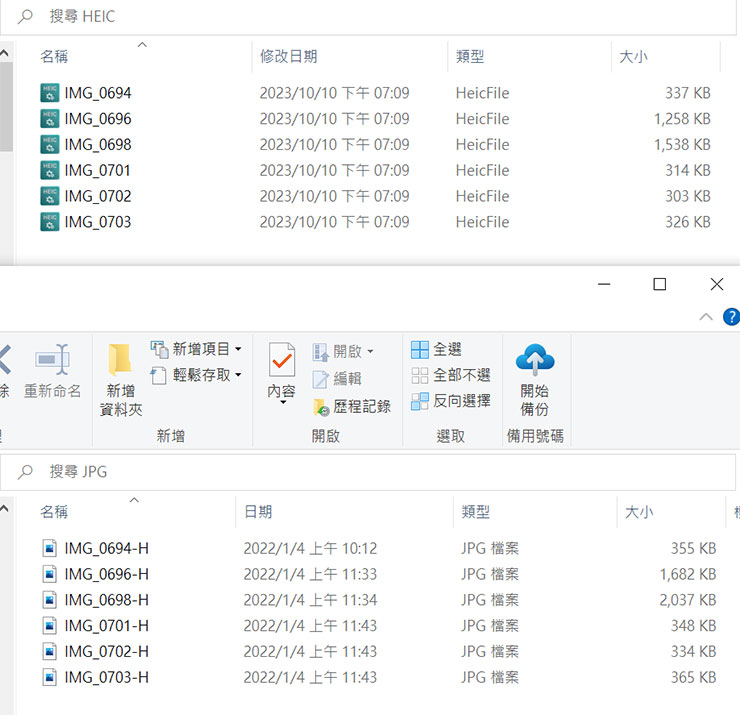Expand the 新增項目 dropdown
The height and width of the screenshot is (715, 740).
(x=238, y=349)
